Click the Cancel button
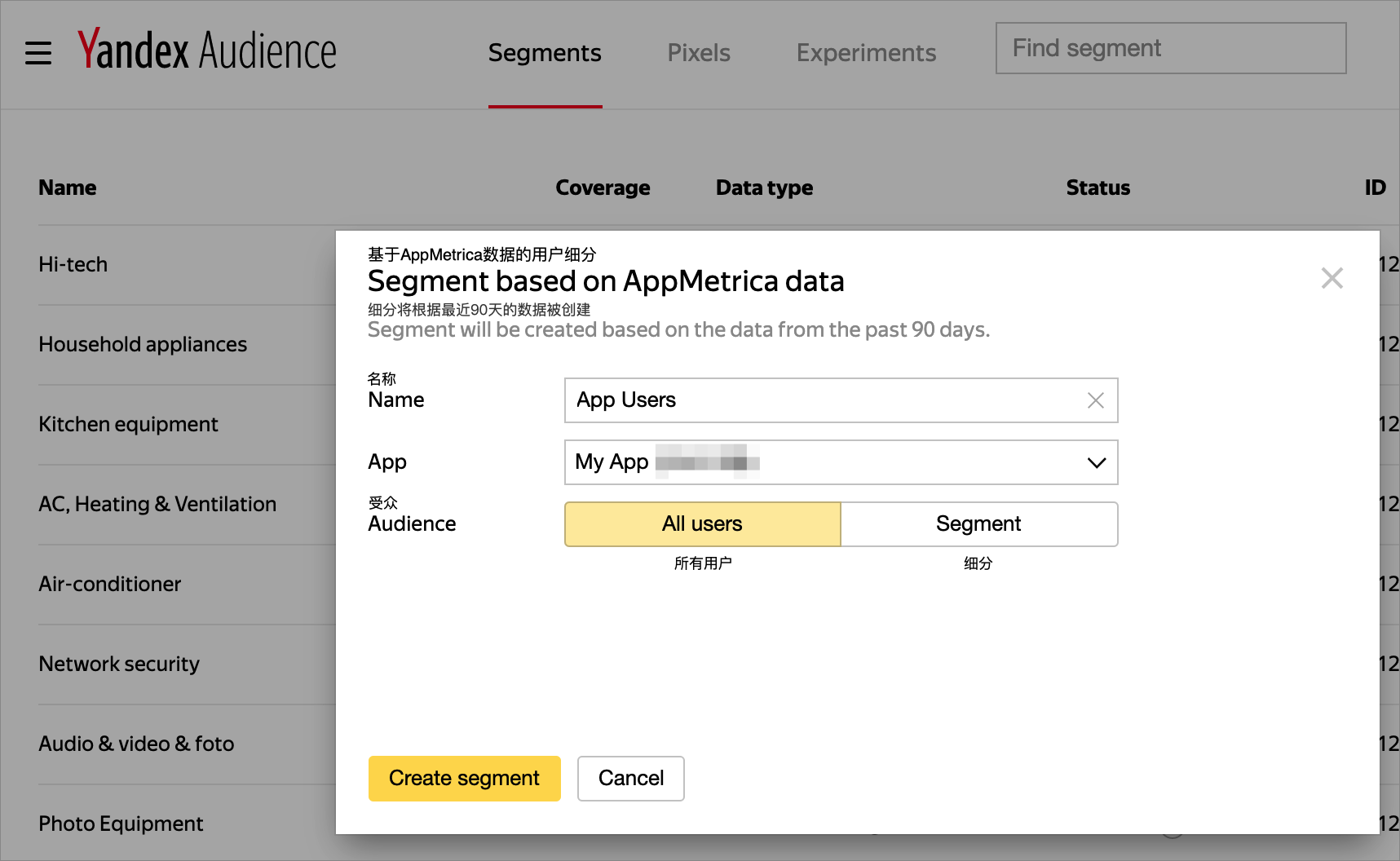 click(630, 778)
